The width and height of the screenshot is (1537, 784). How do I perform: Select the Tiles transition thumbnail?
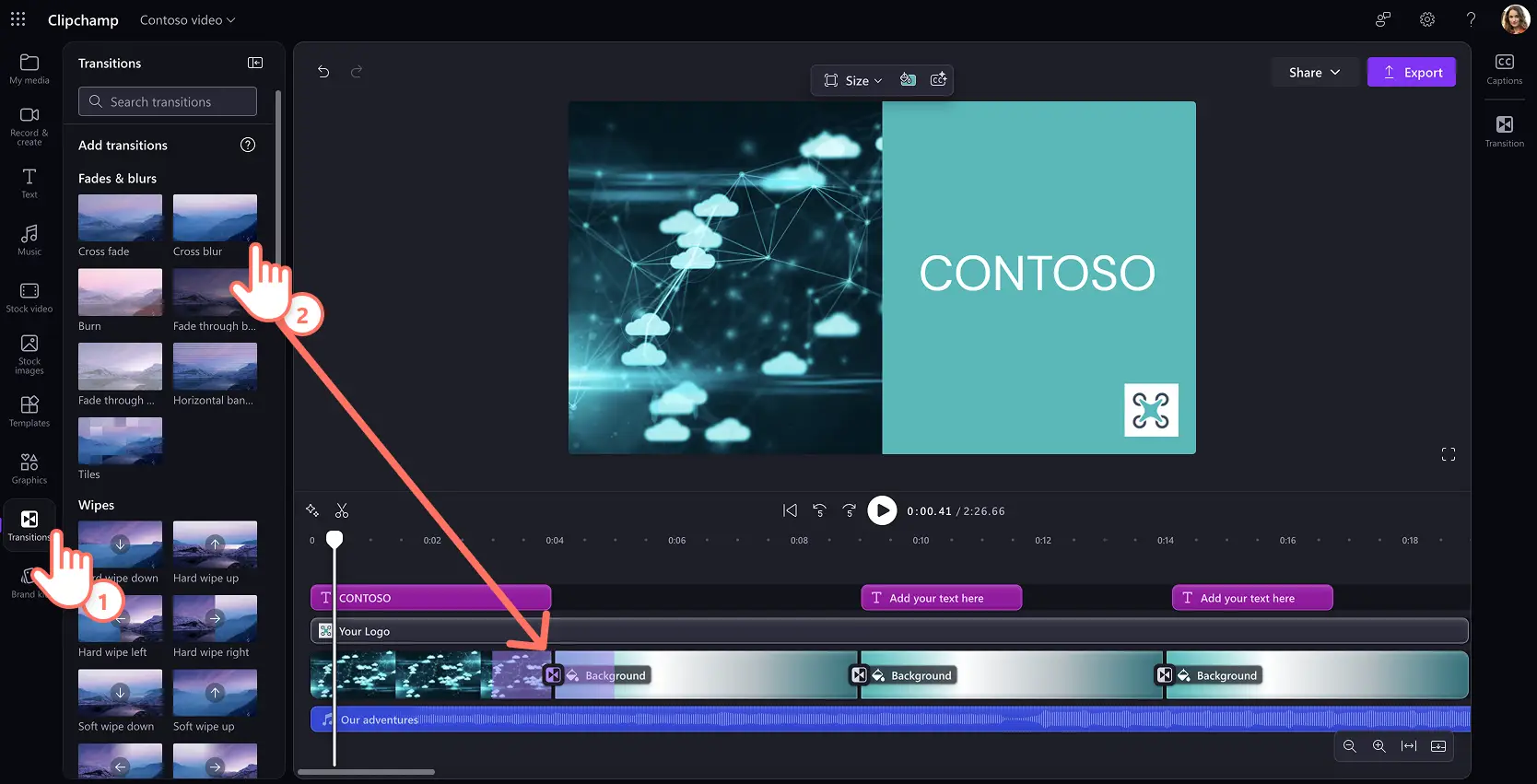[120, 440]
